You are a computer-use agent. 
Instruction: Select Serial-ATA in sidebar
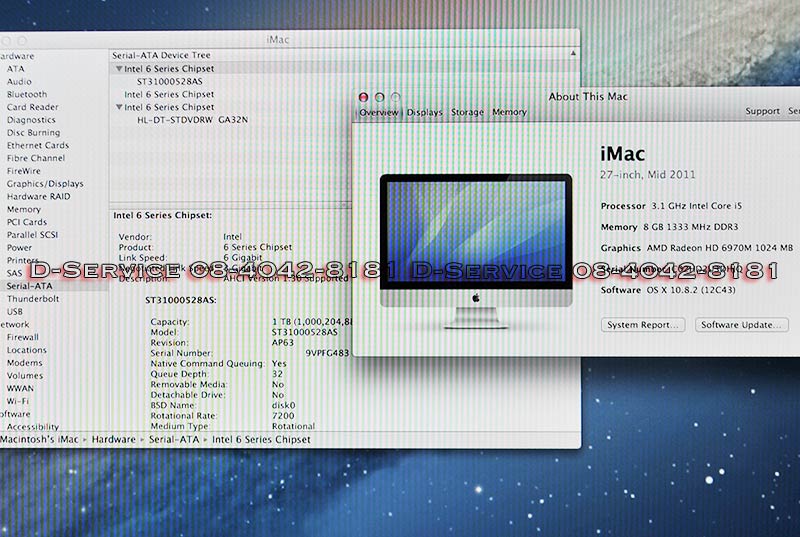coord(29,286)
